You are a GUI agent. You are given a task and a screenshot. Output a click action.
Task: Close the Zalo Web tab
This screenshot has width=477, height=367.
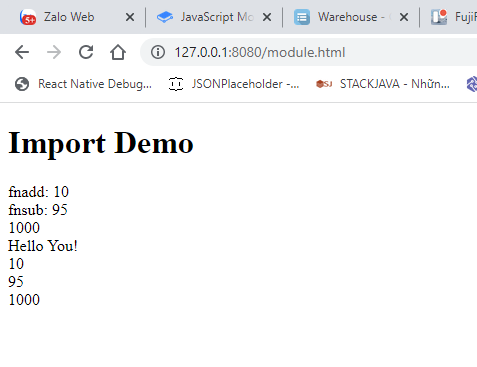tap(130, 17)
